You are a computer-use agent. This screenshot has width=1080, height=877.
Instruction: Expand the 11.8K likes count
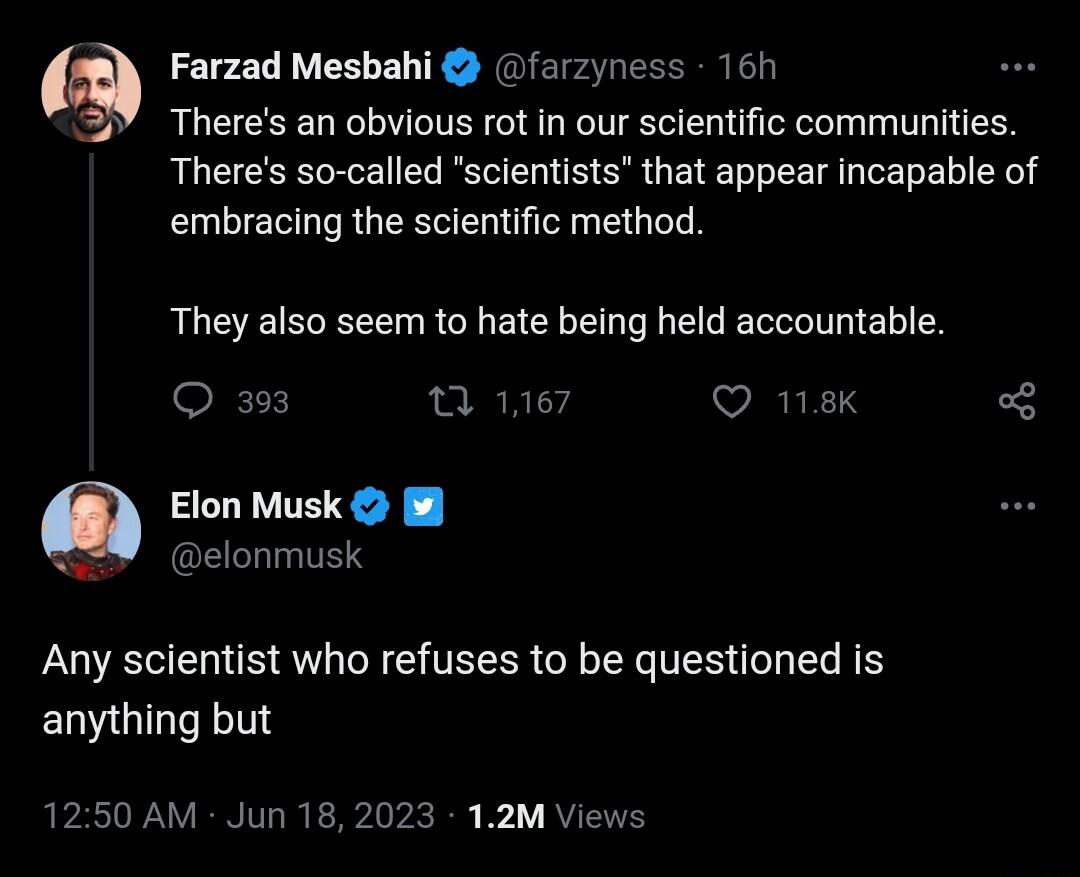pyautogui.click(x=815, y=401)
